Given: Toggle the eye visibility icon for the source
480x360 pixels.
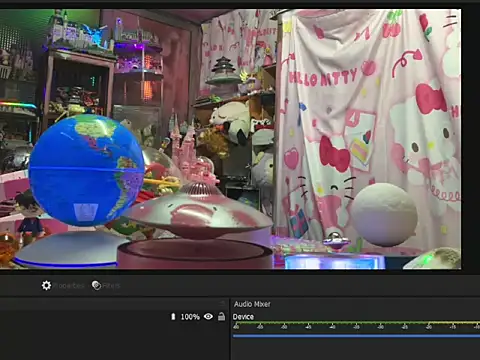Looking at the screenshot, I should click(208, 316).
